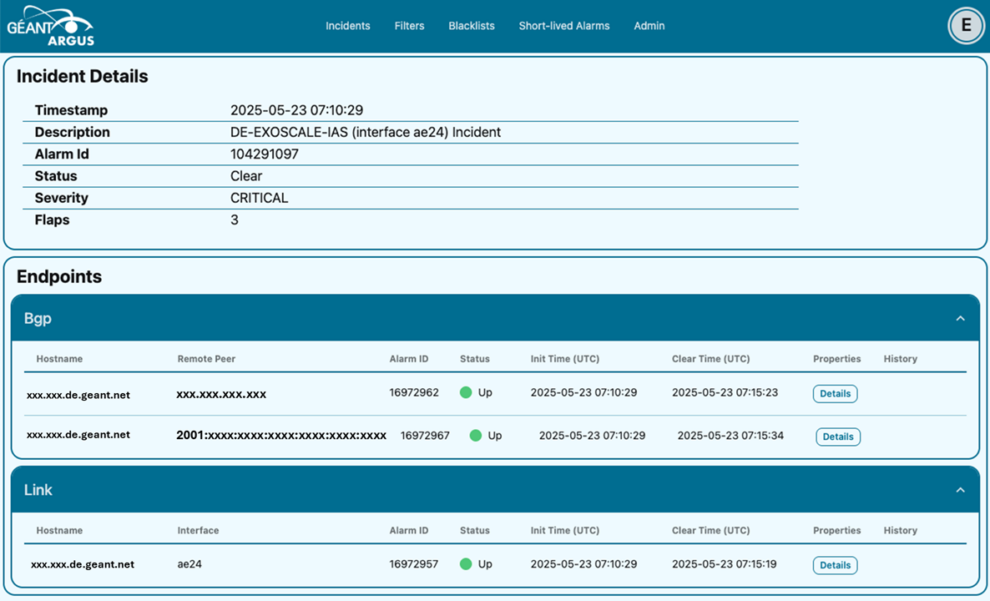Click the Bgp panel header title

pyautogui.click(x=38, y=319)
